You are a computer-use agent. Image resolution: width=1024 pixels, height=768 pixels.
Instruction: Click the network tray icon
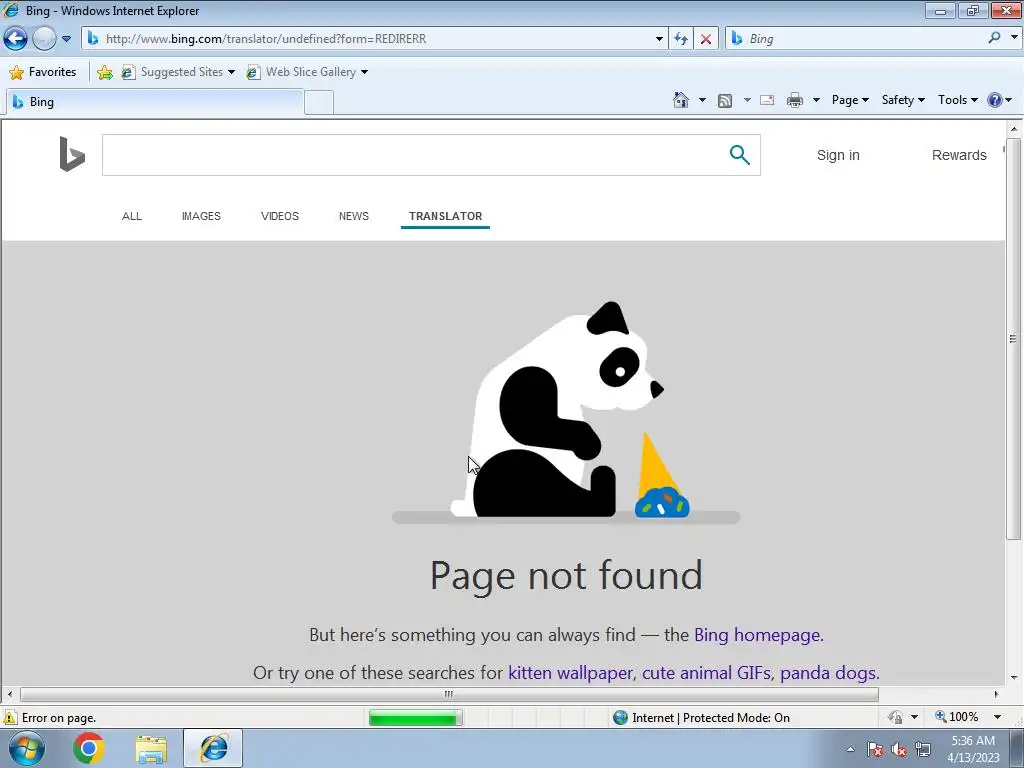point(923,749)
